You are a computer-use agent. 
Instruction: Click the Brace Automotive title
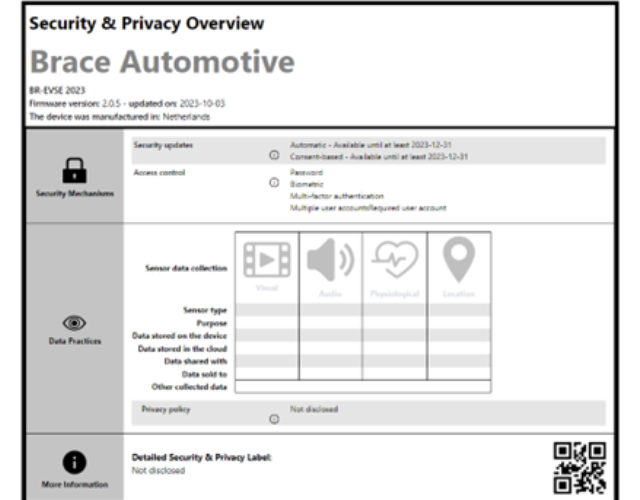point(162,62)
